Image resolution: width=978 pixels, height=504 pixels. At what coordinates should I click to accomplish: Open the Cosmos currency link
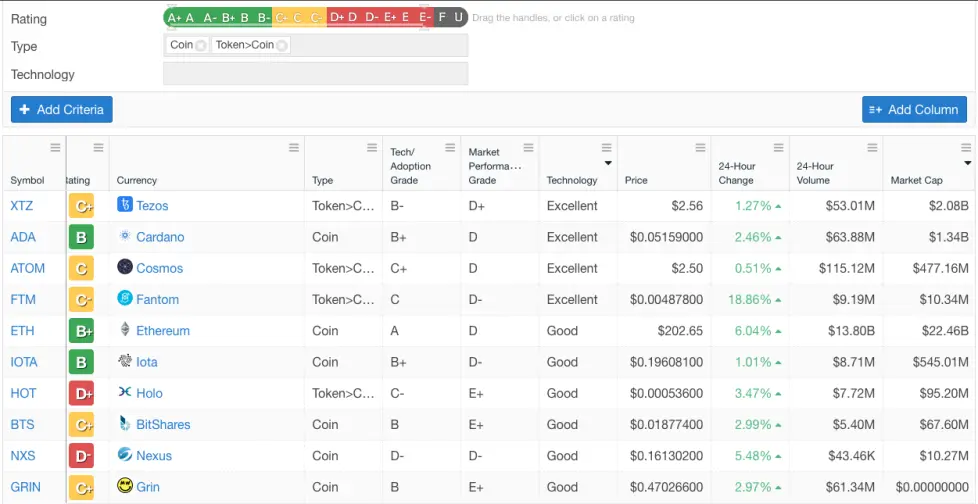[x=160, y=268]
